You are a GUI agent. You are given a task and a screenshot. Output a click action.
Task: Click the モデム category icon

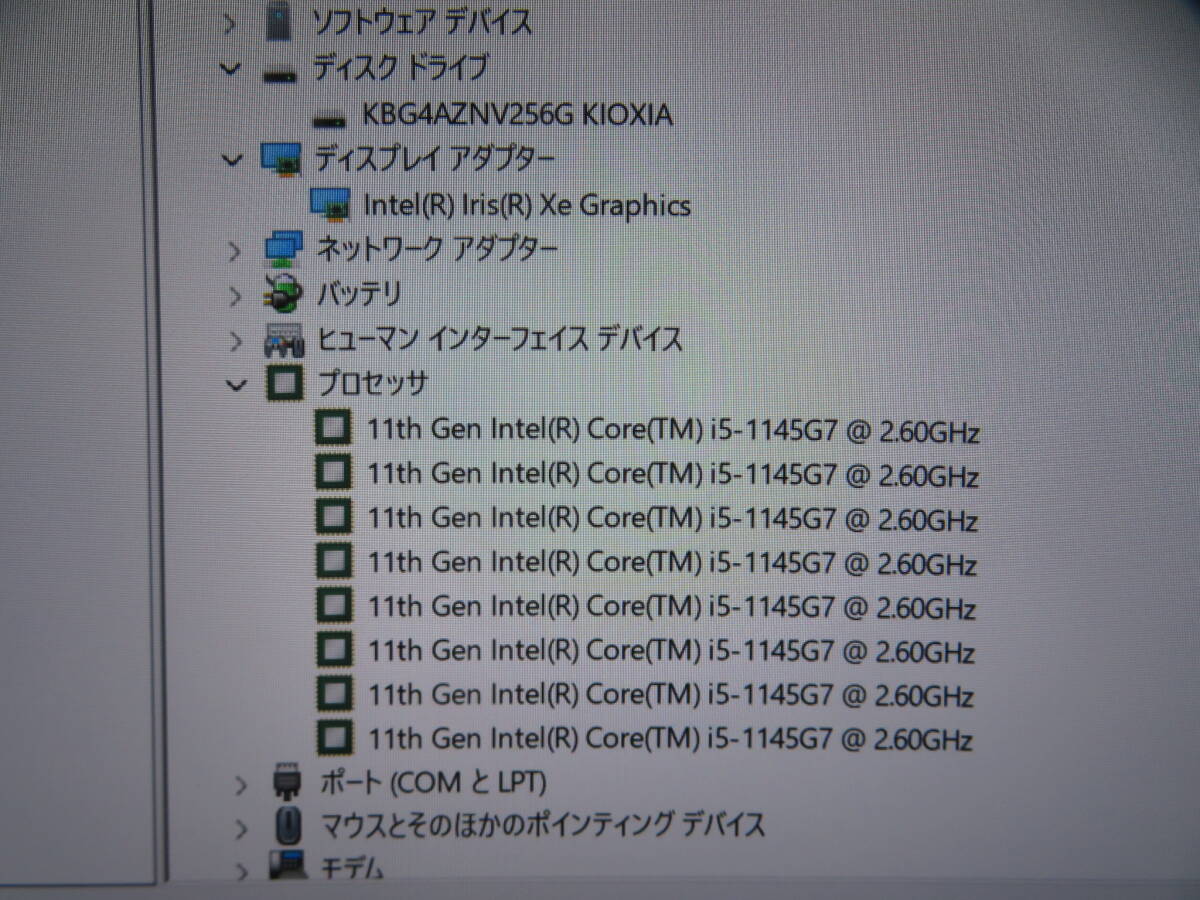point(287,866)
